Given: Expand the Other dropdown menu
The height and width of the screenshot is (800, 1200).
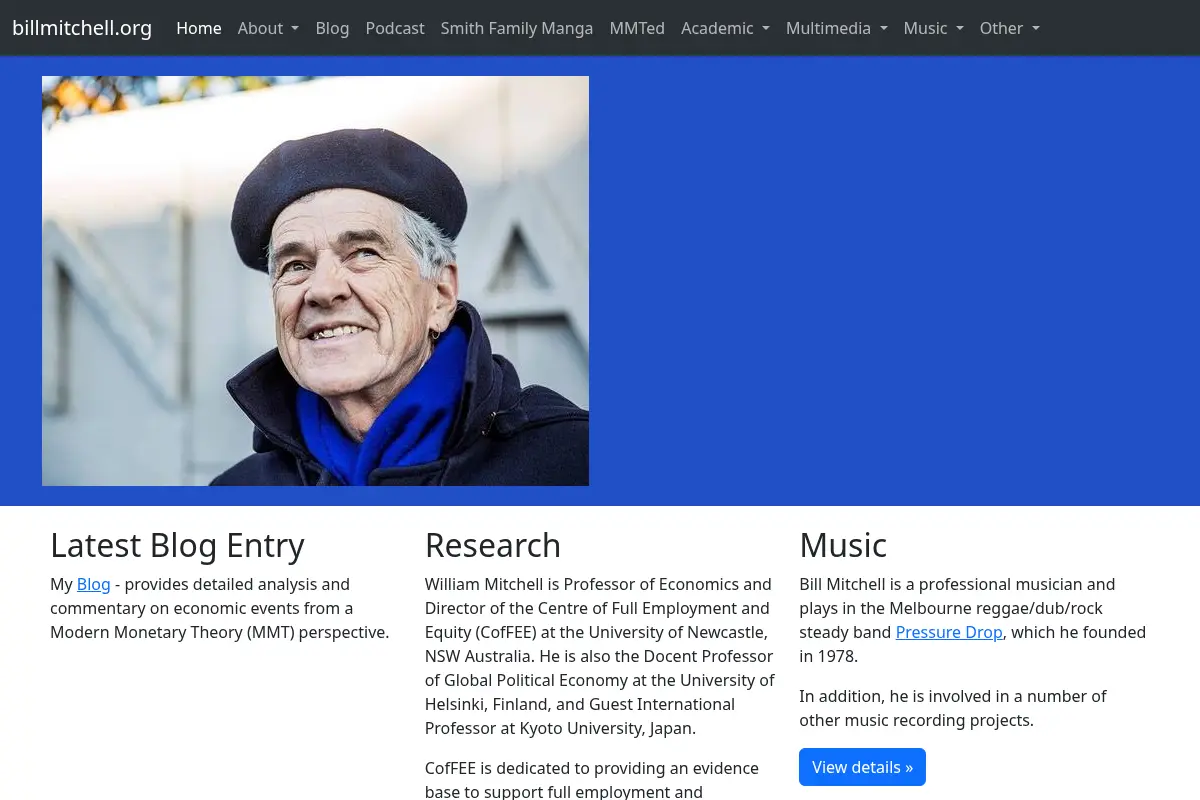Looking at the screenshot, I should [x=1009, y=28].
